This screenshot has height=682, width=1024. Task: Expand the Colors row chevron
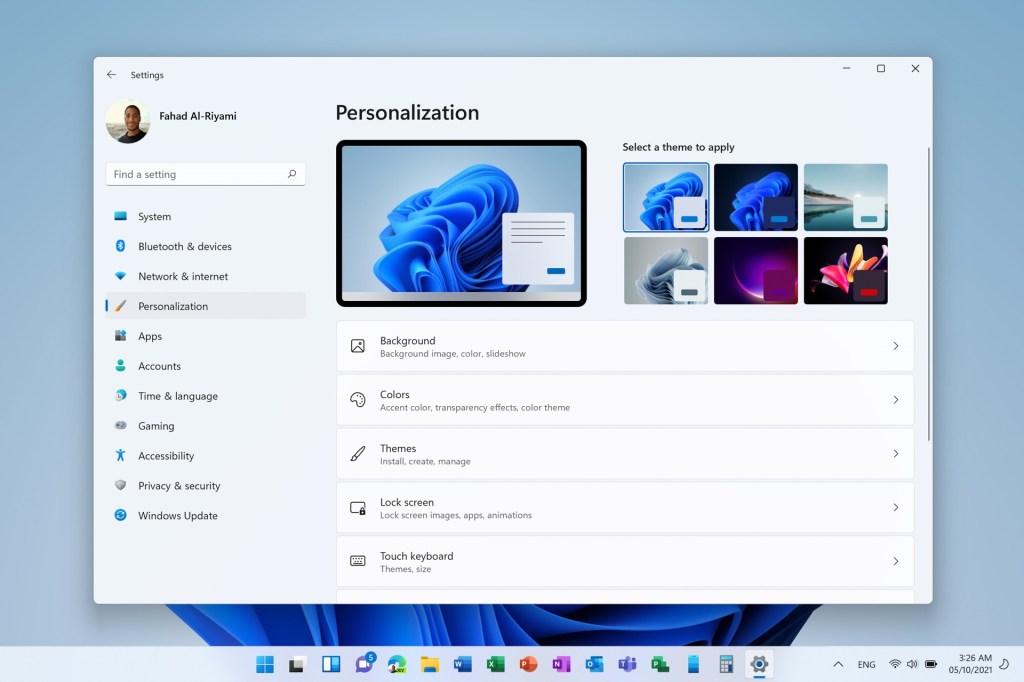click(895, 400)
